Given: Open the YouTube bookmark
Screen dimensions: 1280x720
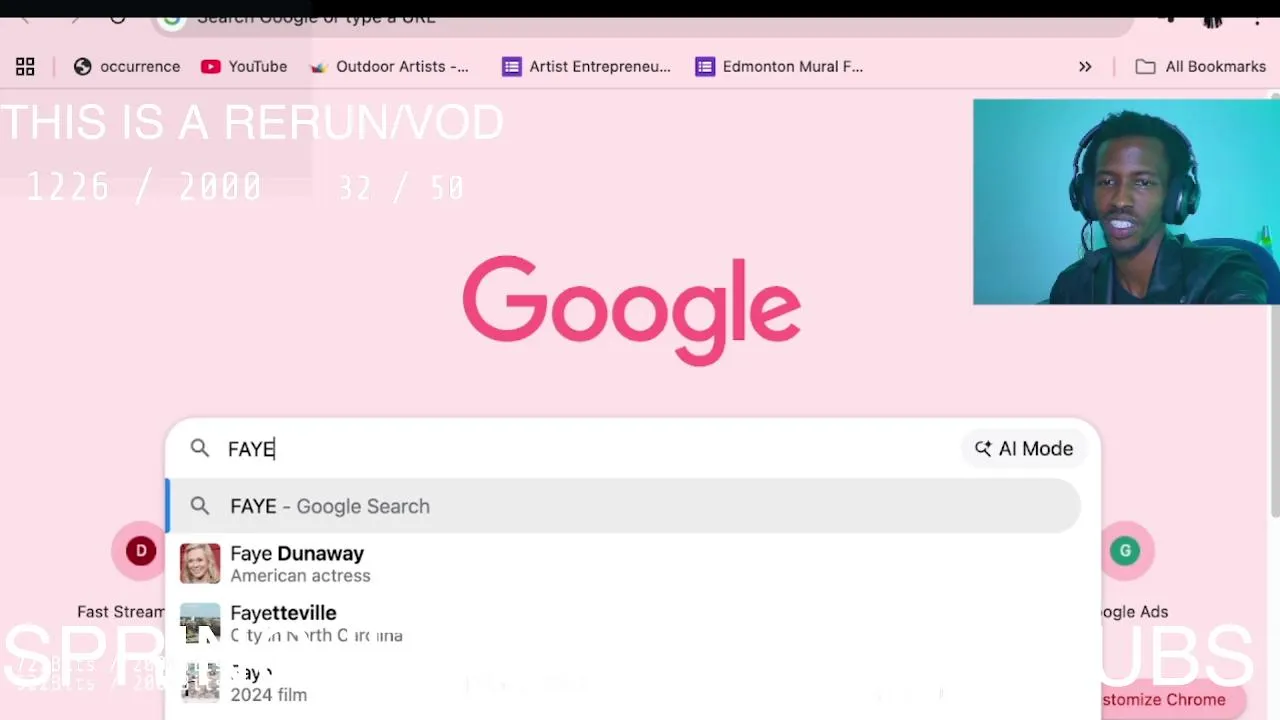Looking at the screenshot, I should pyautogui.click(x=244, y=67).
